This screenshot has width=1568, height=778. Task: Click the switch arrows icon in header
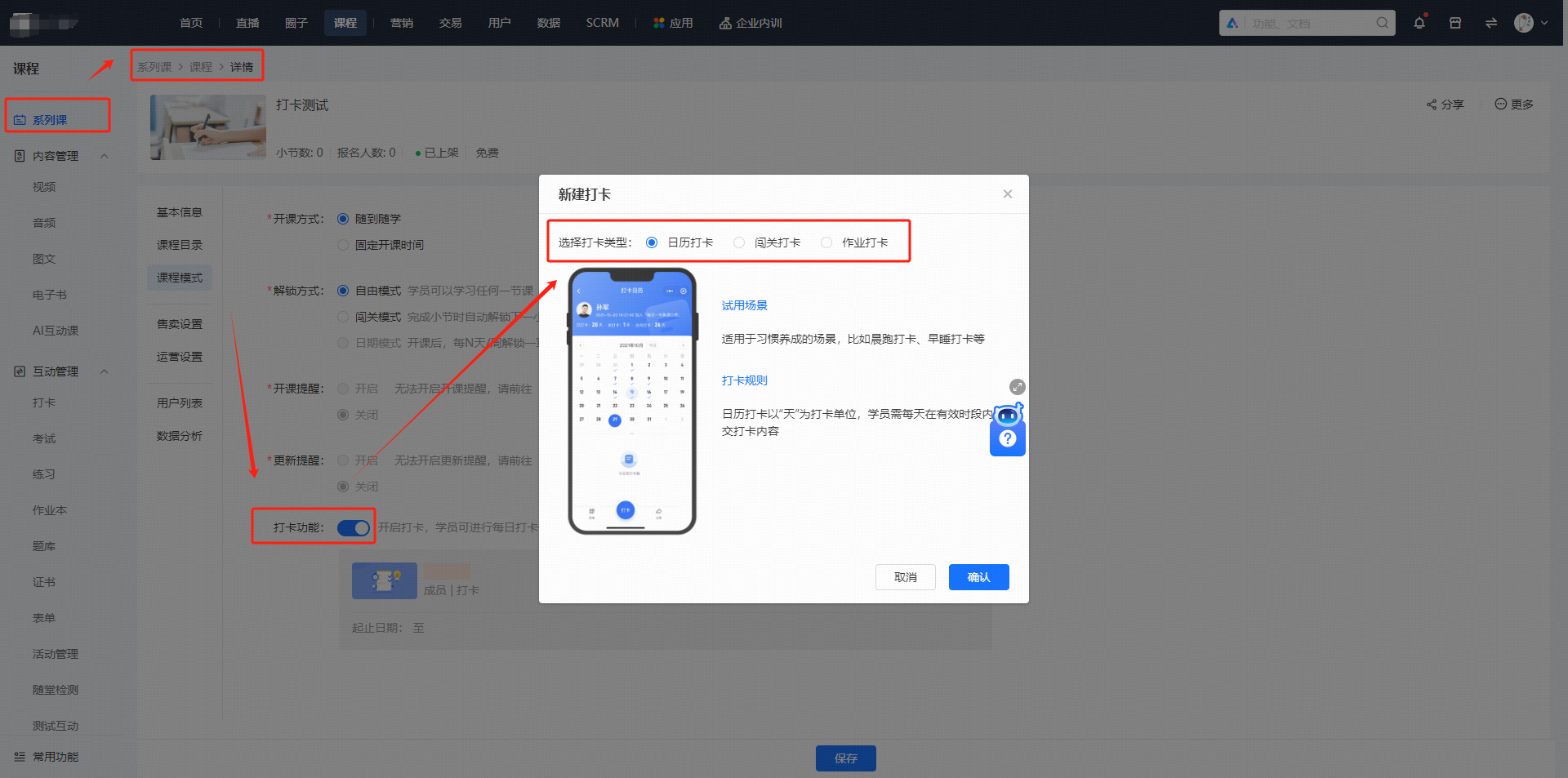pos(1491,23)
